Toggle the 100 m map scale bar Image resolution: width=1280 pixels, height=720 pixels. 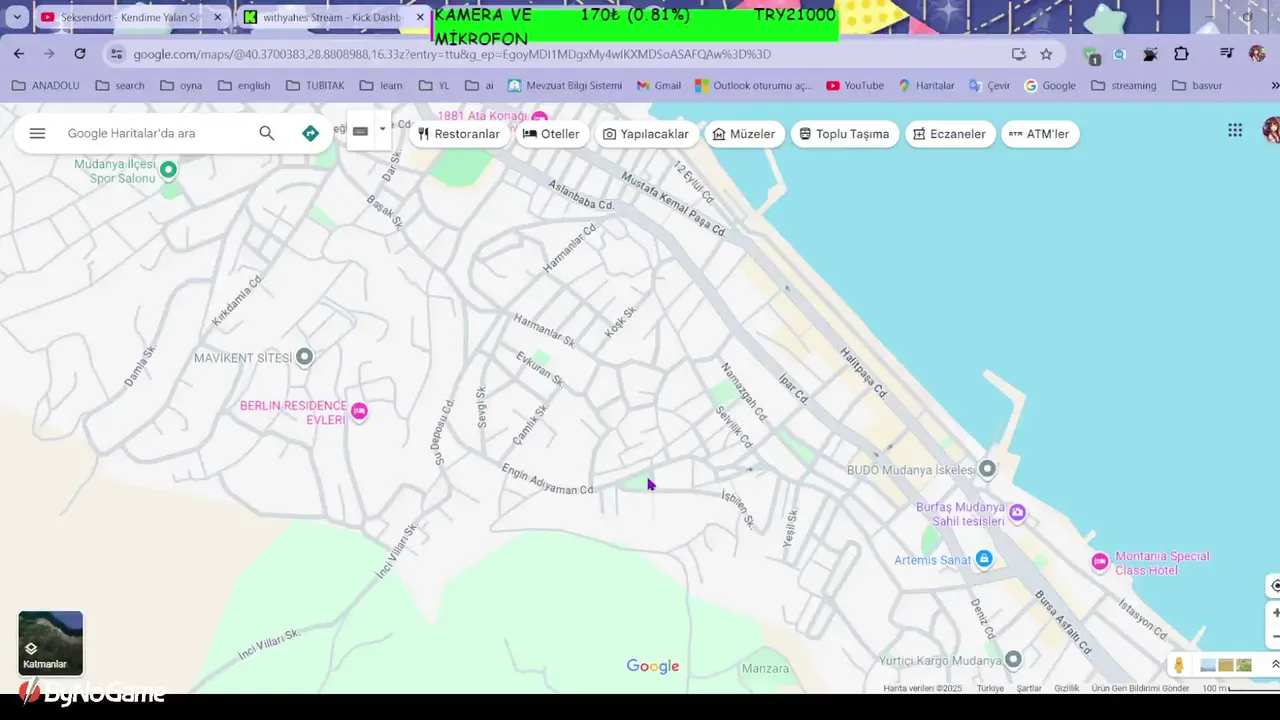pyautogui.click(x=1240, y=688)
